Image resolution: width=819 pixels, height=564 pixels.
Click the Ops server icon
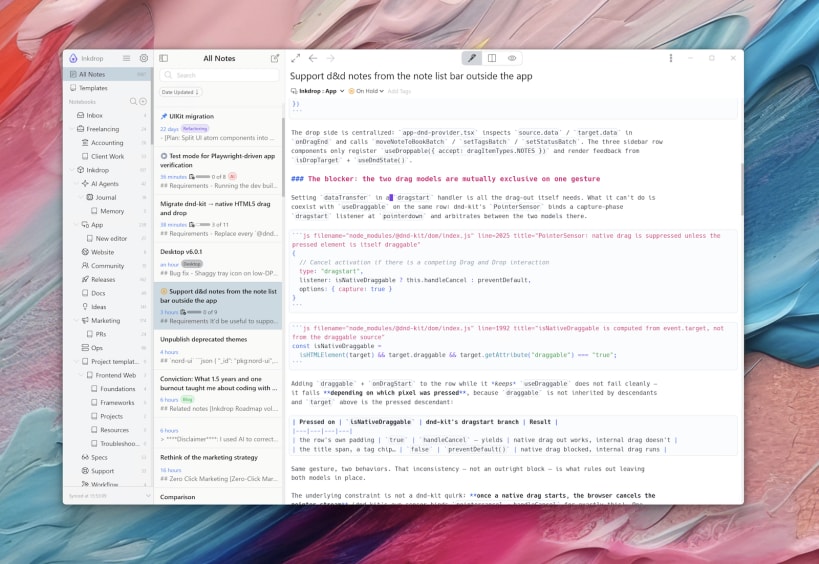click(85, 348)
